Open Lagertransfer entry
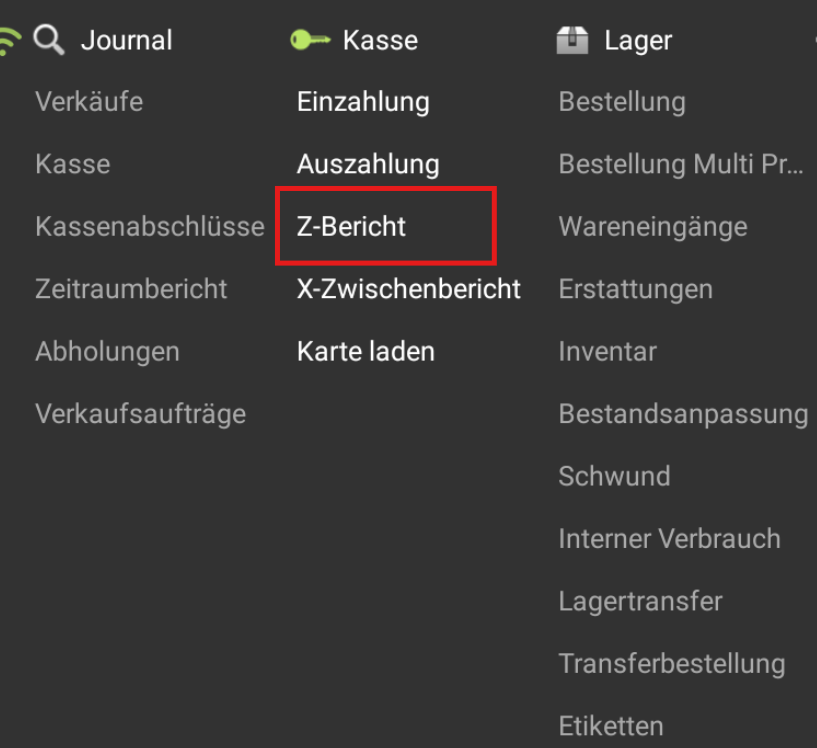817x748 pixels. click(x=640, y=601)
